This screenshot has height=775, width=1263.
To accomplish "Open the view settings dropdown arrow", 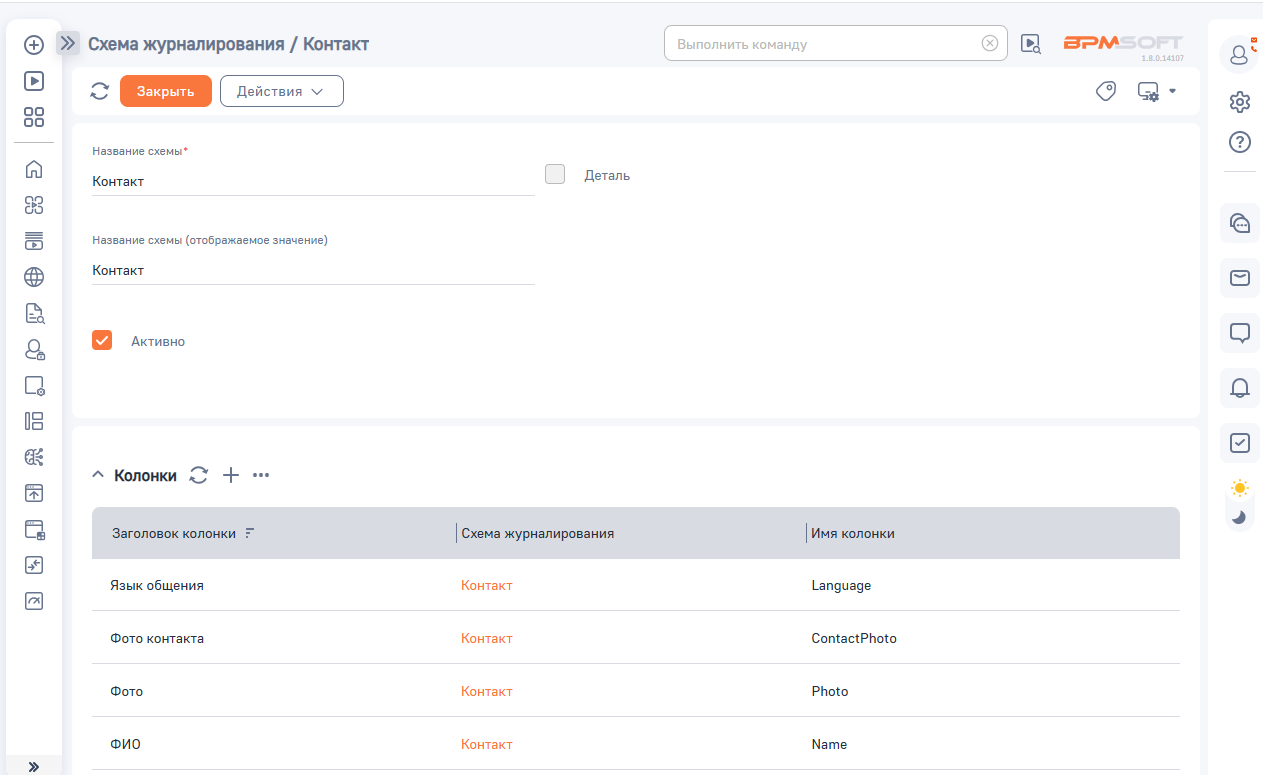I will pyautogui.click(x=1172, y=91).
